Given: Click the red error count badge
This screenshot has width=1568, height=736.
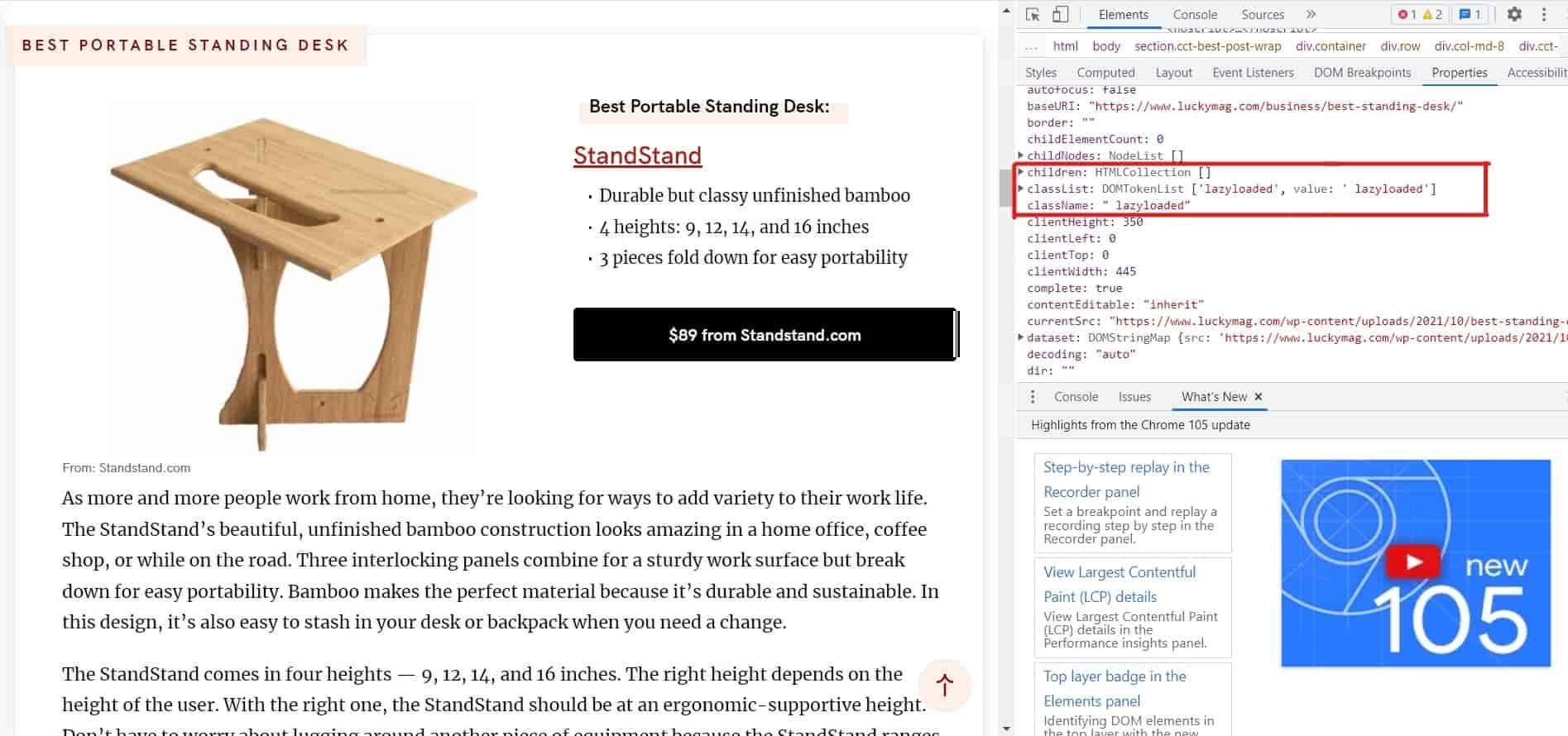Looking at the screenshot, I should (x=1407, y=14).
